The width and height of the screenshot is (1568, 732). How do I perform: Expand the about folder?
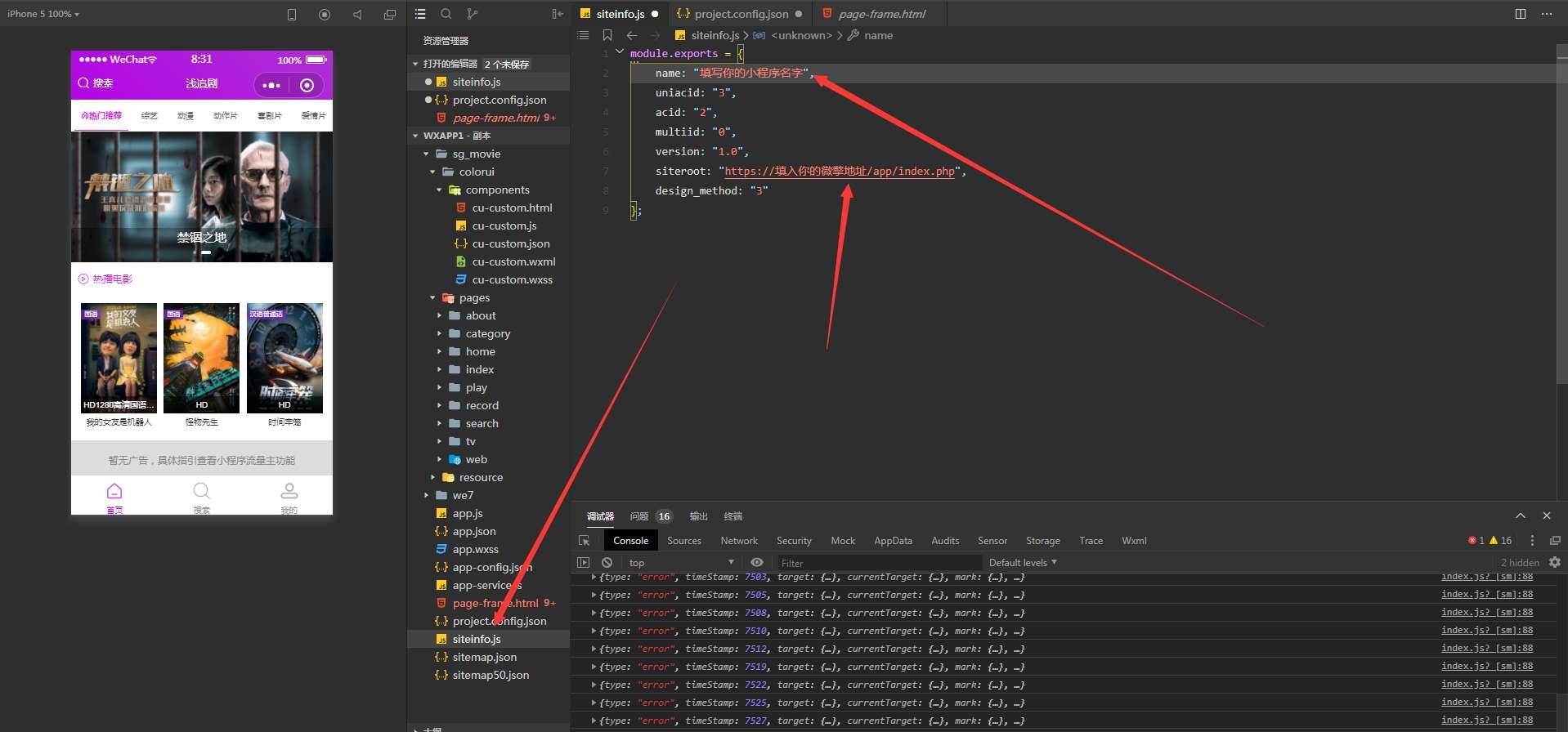coord(439,315)
